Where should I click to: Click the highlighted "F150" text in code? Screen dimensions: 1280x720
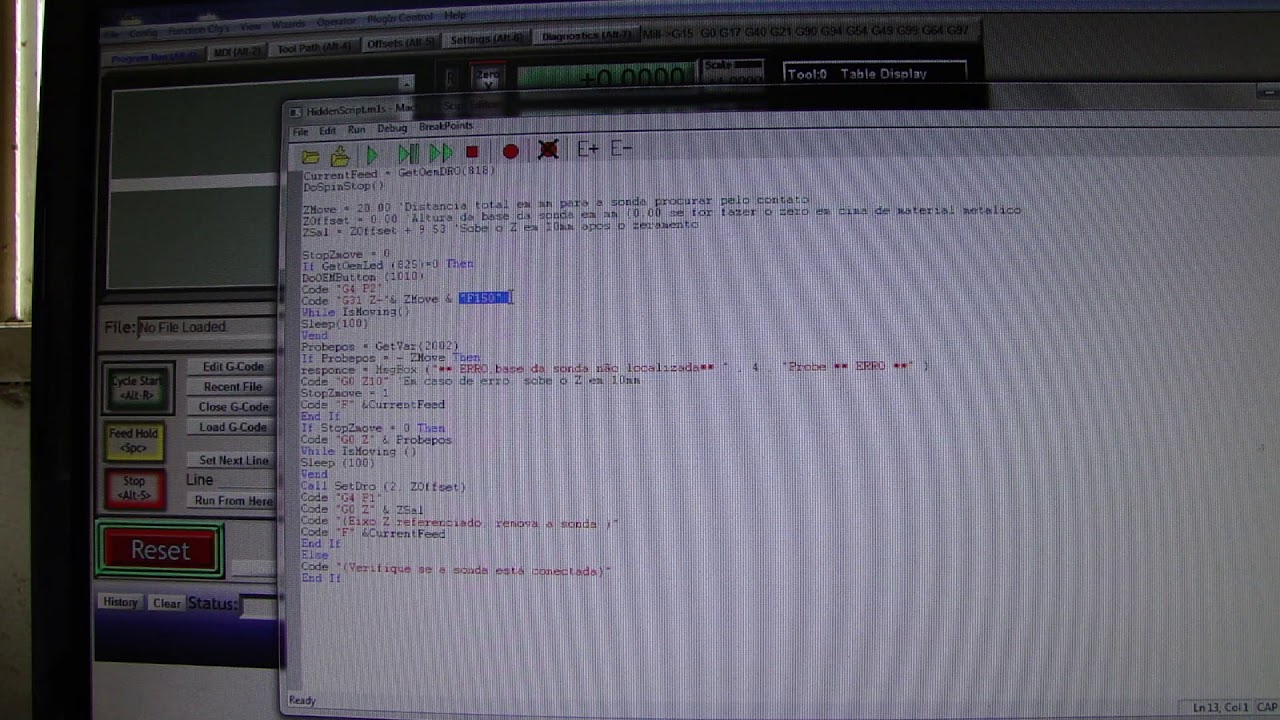[483, 298]
